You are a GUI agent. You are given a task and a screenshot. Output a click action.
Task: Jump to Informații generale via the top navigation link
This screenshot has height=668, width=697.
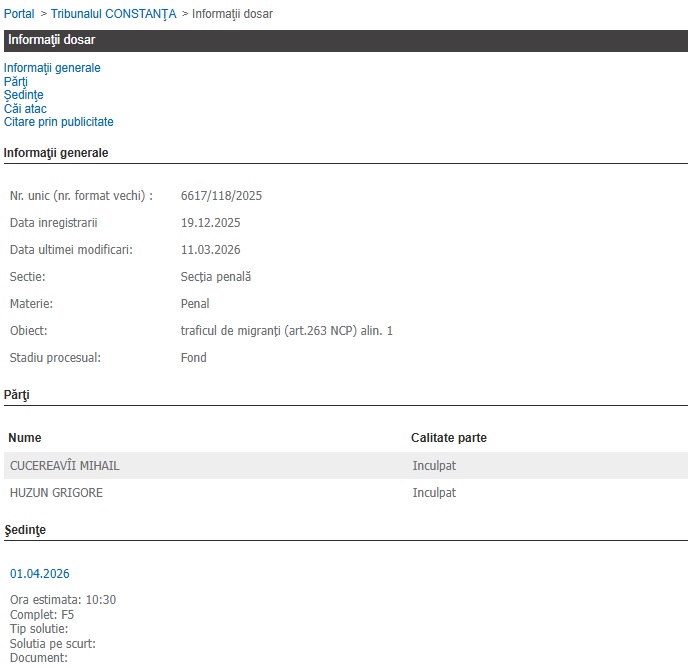(52, 68)
